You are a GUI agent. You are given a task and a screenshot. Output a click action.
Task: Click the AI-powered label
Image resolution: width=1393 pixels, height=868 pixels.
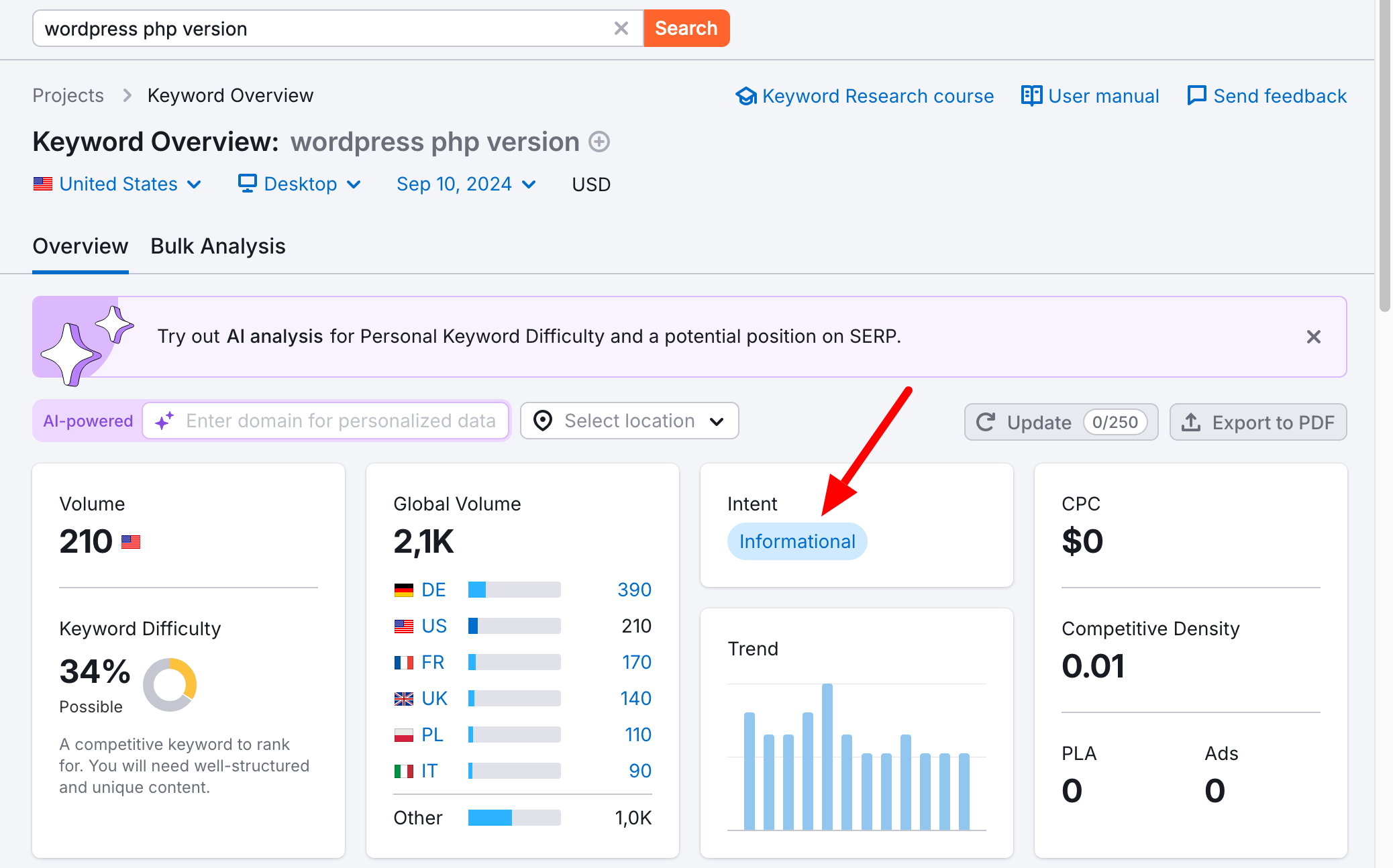click(88, 421)
